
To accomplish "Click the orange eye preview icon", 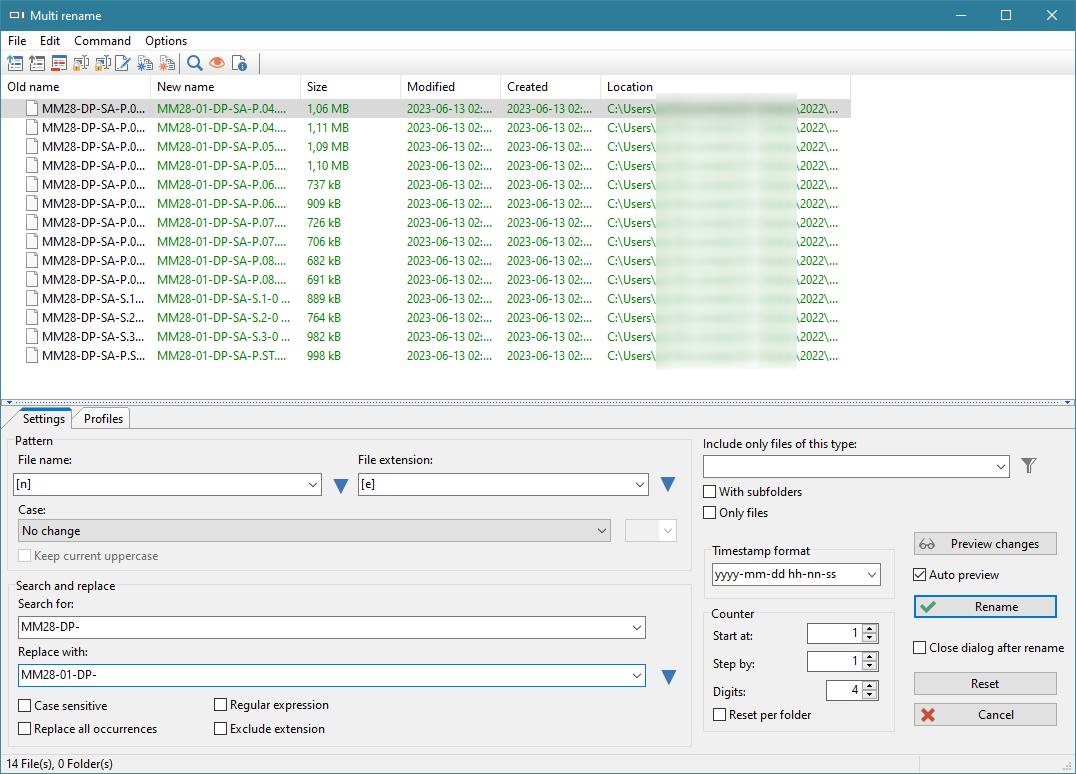I will tap(217, 64).
